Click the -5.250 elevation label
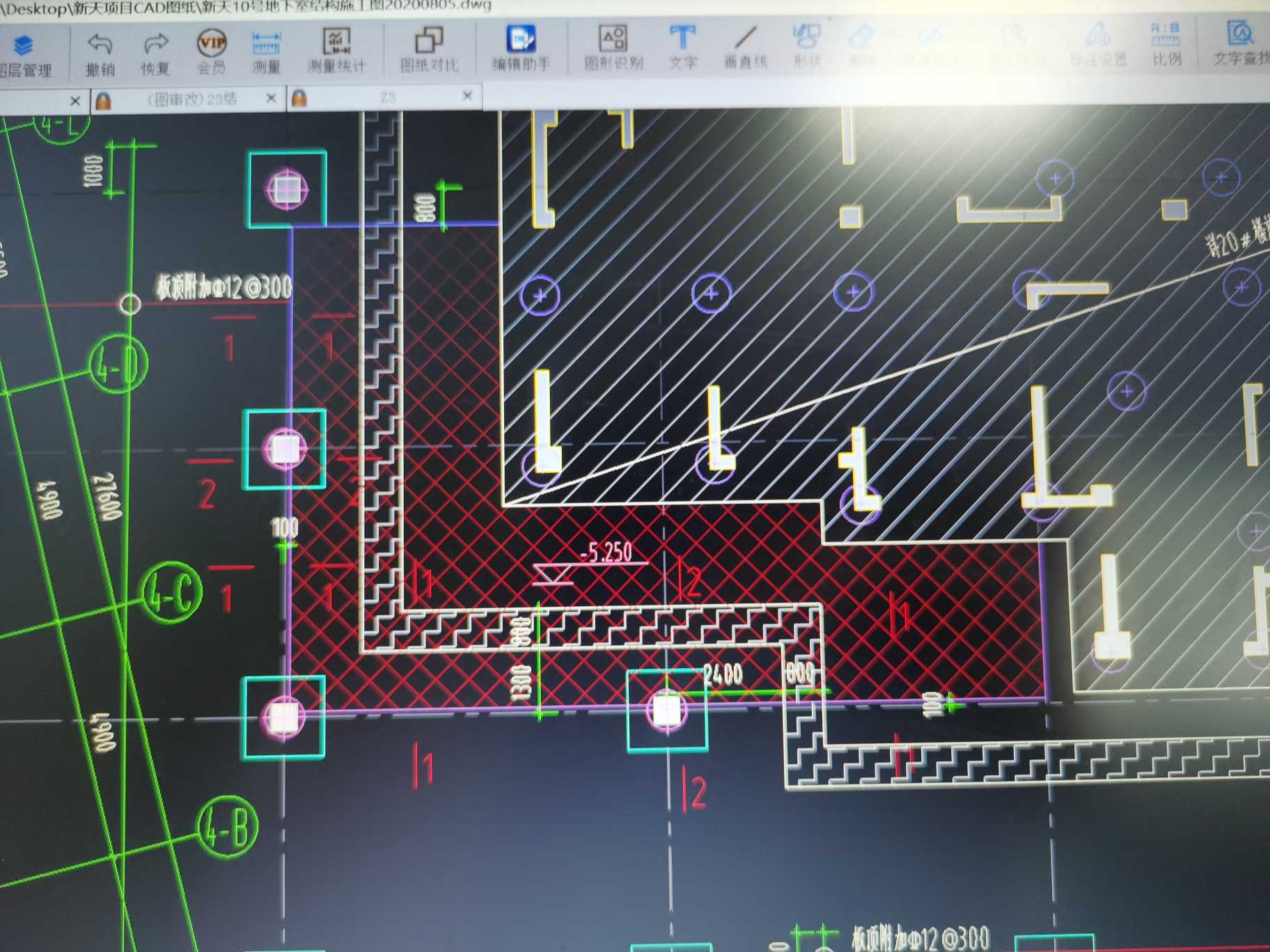Viewport: 1270px width, 952px height. point(606,553)
